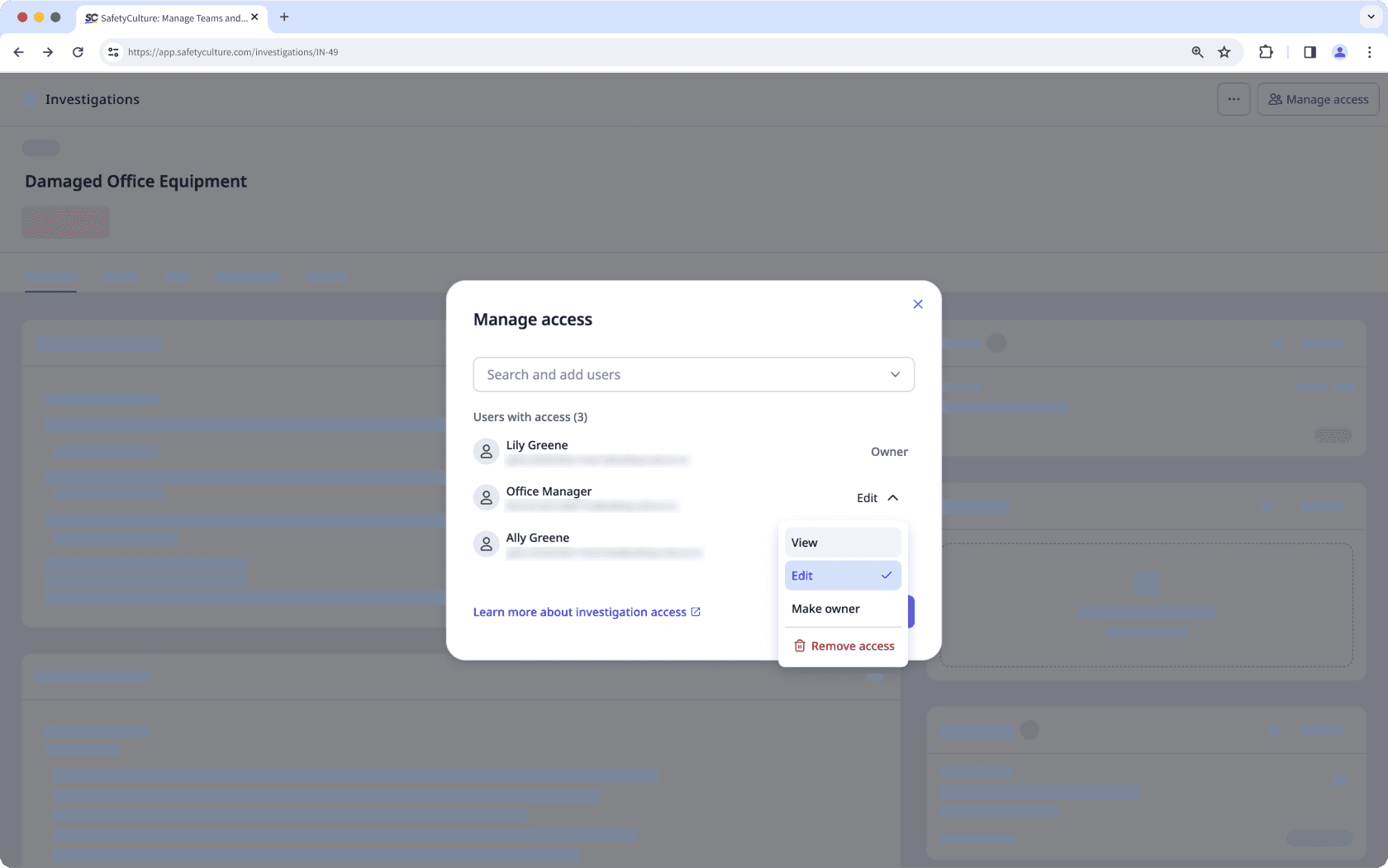
Task: Select "View" in the permission menu
Action: tap(803, 542)
